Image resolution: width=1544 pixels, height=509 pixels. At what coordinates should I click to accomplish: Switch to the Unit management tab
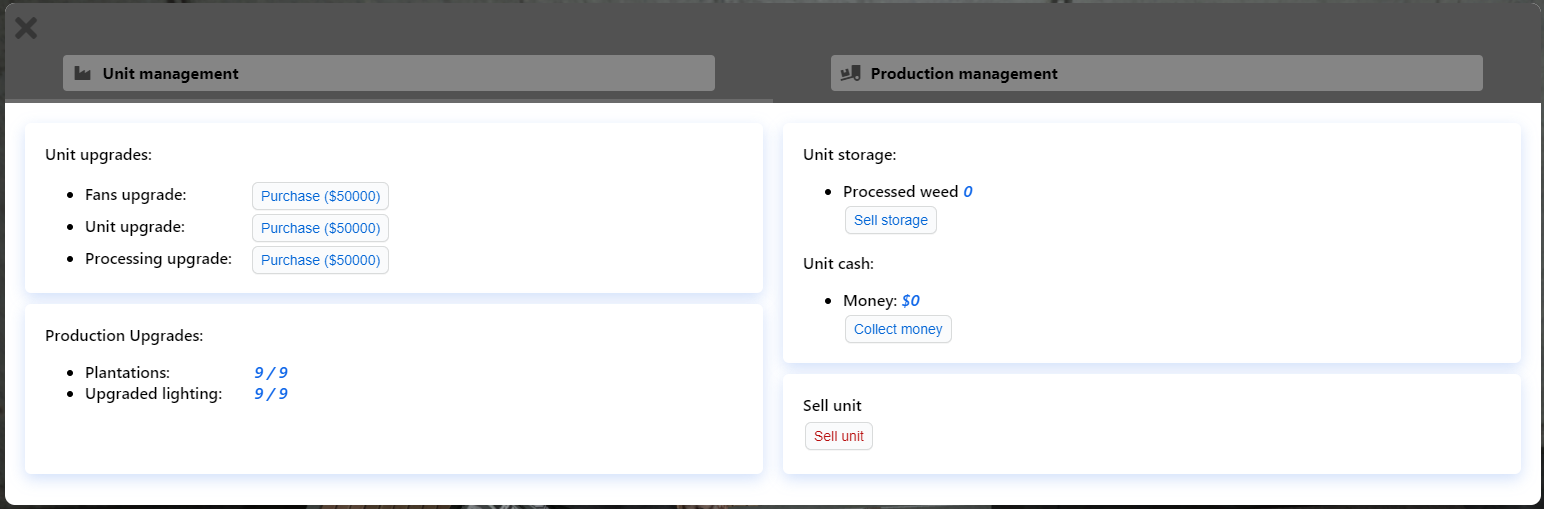(x=388, y=73)
